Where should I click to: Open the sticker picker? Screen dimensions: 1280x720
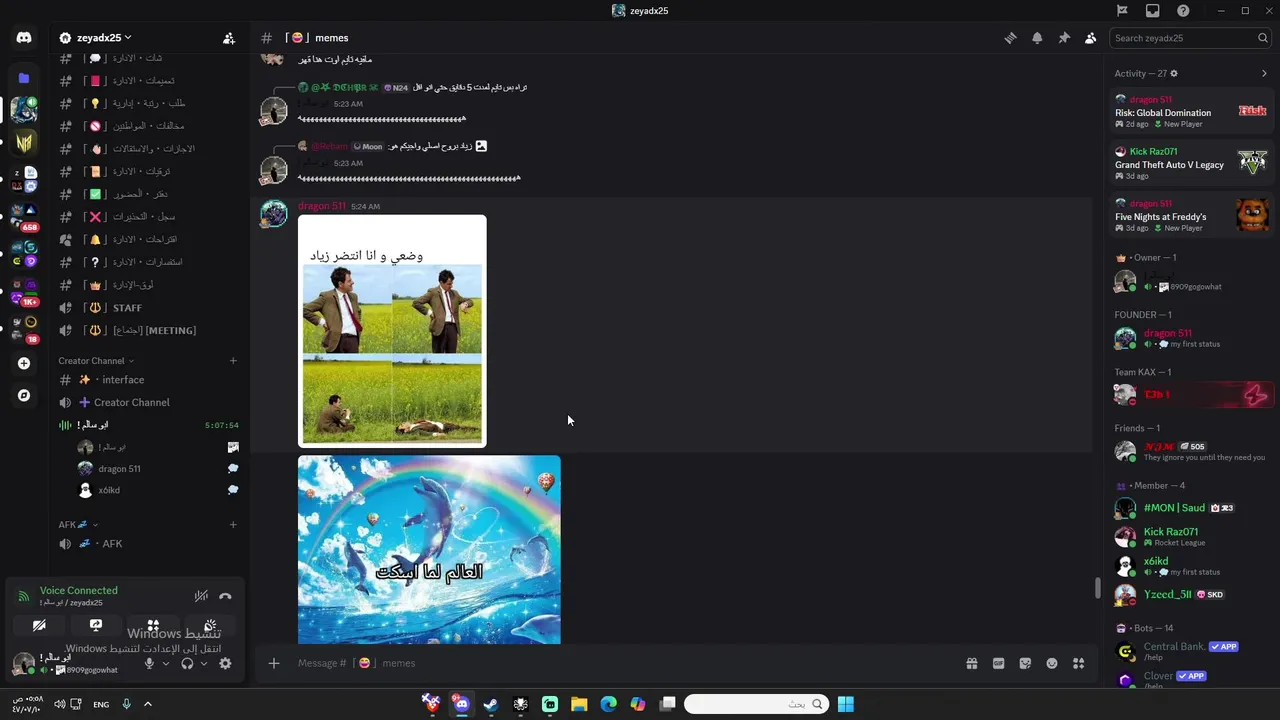tap(1025, 663)
